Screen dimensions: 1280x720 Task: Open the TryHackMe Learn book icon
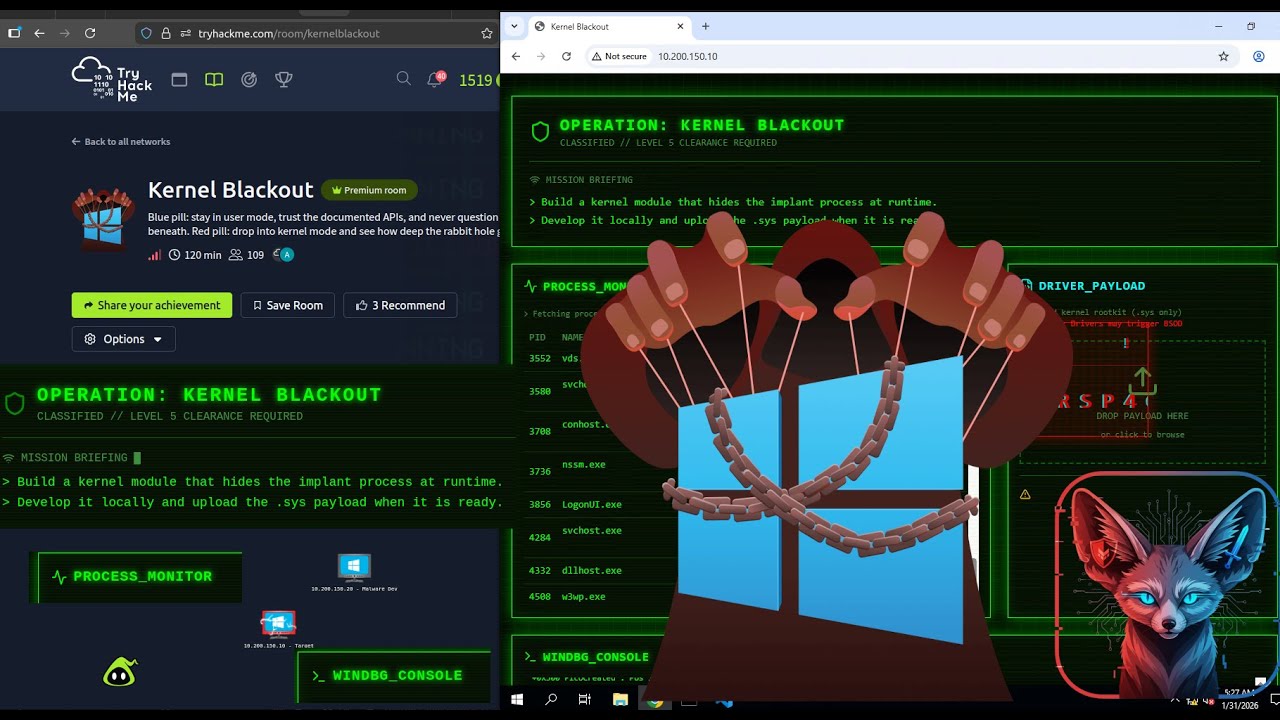coord(214,80)
